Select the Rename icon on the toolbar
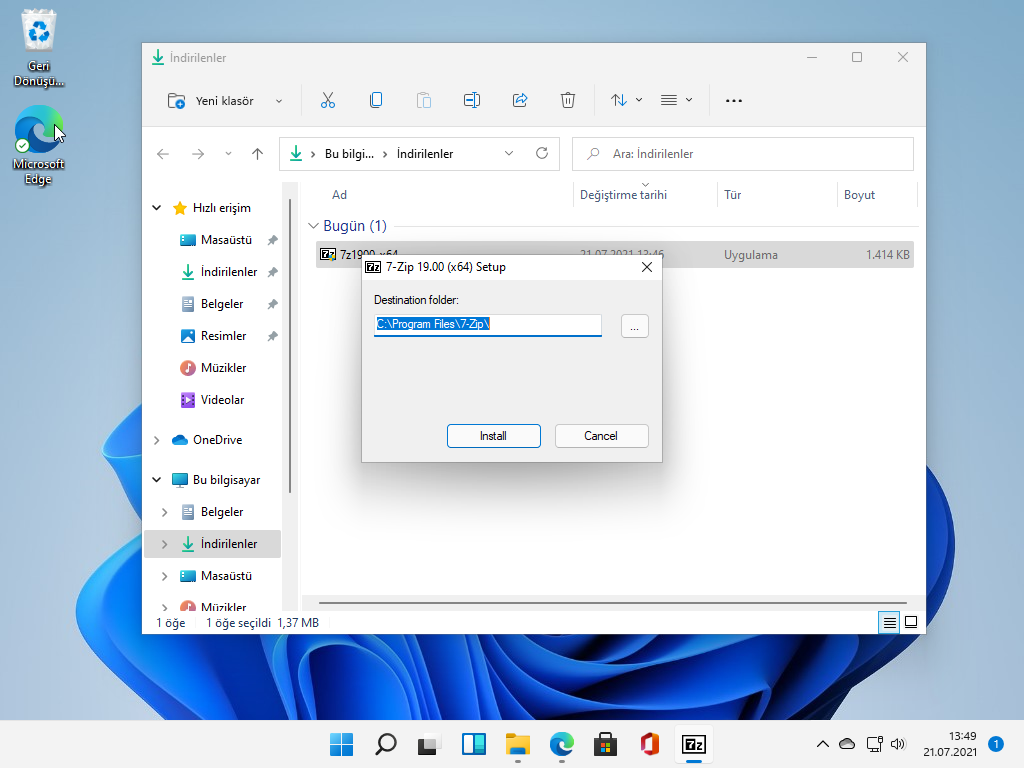Viewport: 1024px width, 768px height. [471, 100]
